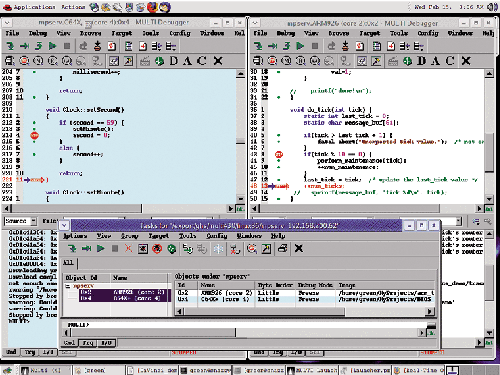Viewport: 500px width, 375px height.
Task: Click the green Go/Run arrow in left debugger
Action: [53, 46]
